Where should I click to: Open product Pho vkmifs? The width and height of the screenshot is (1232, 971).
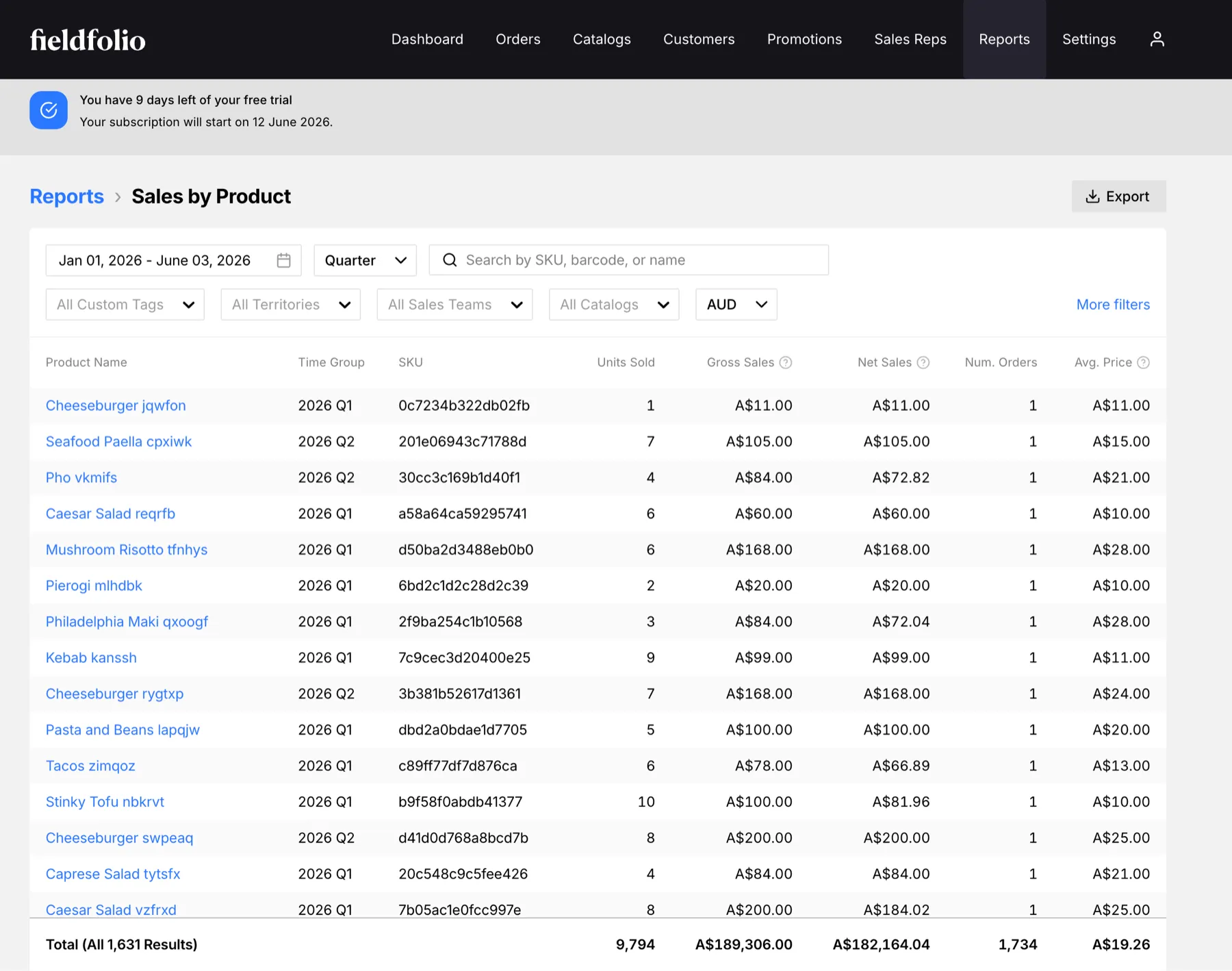click(x=81, y=477)
